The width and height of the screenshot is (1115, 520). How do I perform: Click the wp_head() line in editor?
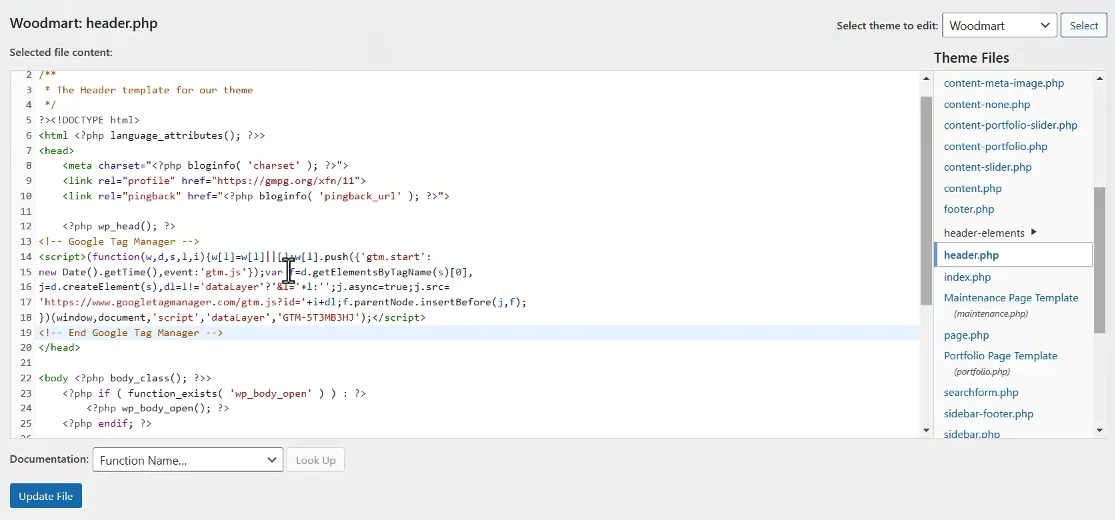119,226
